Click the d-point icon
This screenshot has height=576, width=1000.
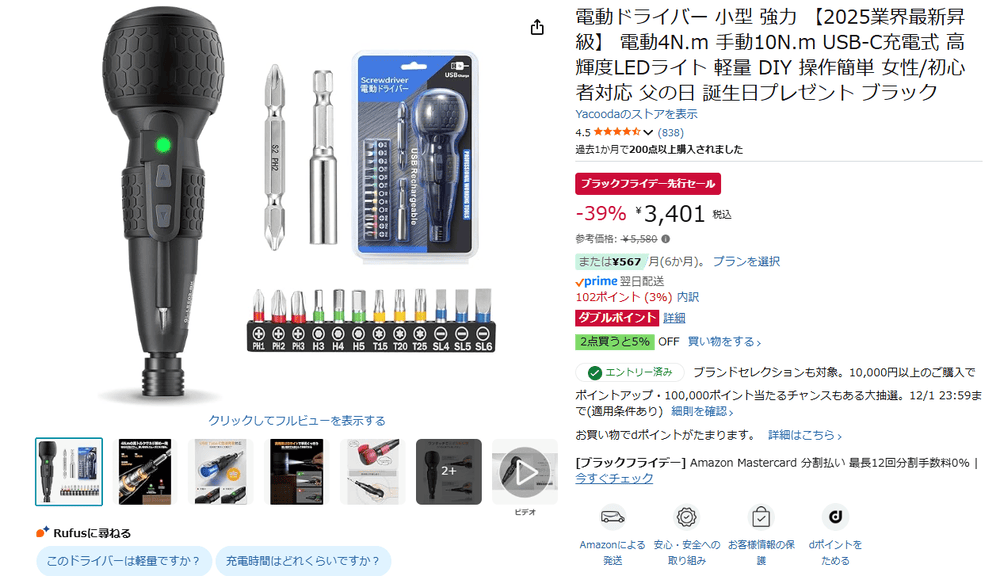[x=835, y=517]
